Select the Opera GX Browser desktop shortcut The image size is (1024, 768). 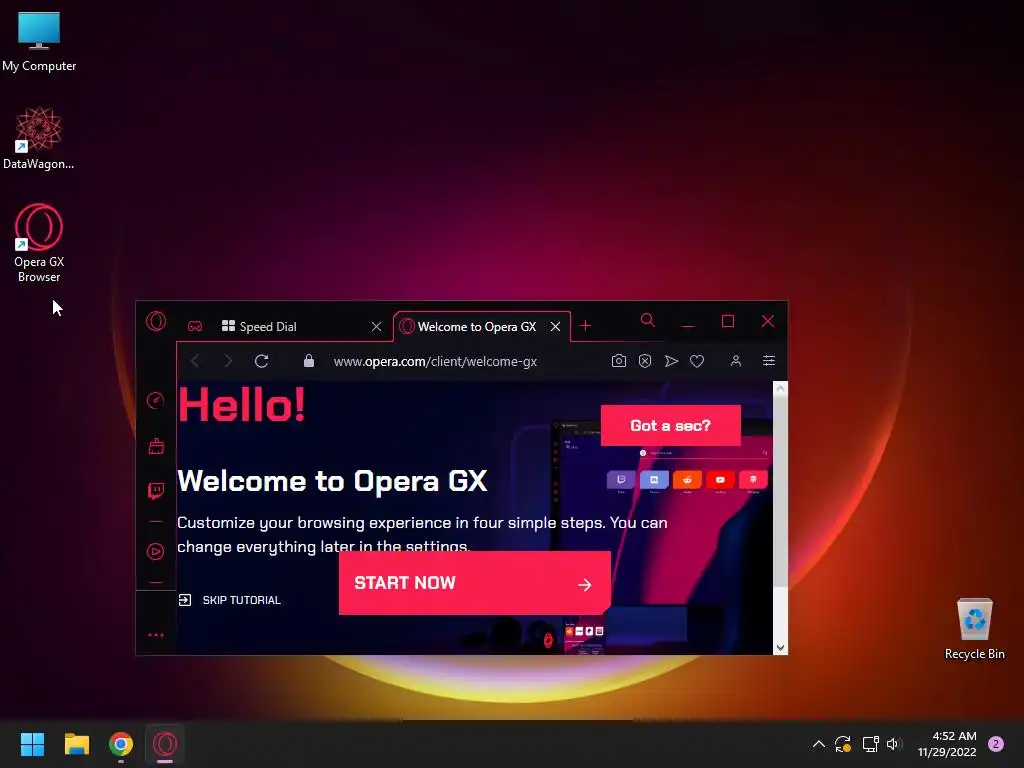tap(39, 243)
